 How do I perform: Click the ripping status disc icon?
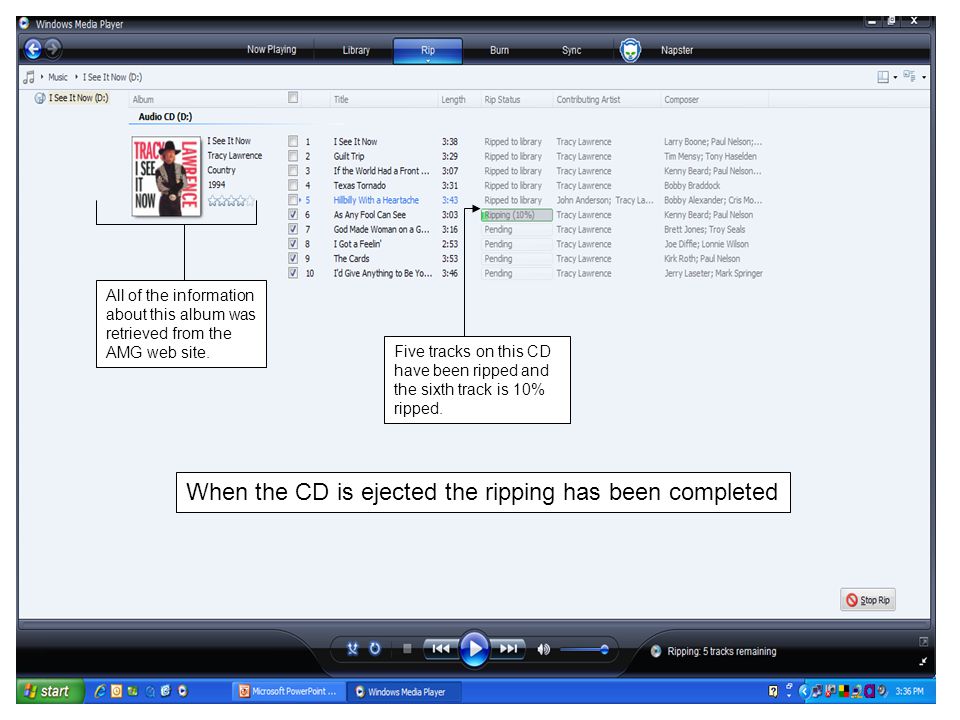(x=656, y=651)
